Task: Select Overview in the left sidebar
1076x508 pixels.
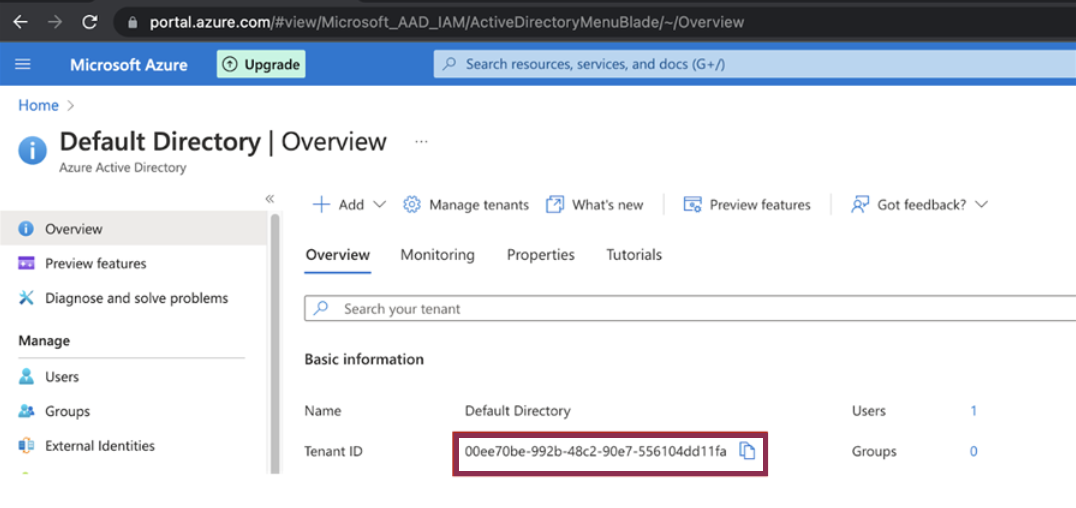Action: (x=133, y=229)
